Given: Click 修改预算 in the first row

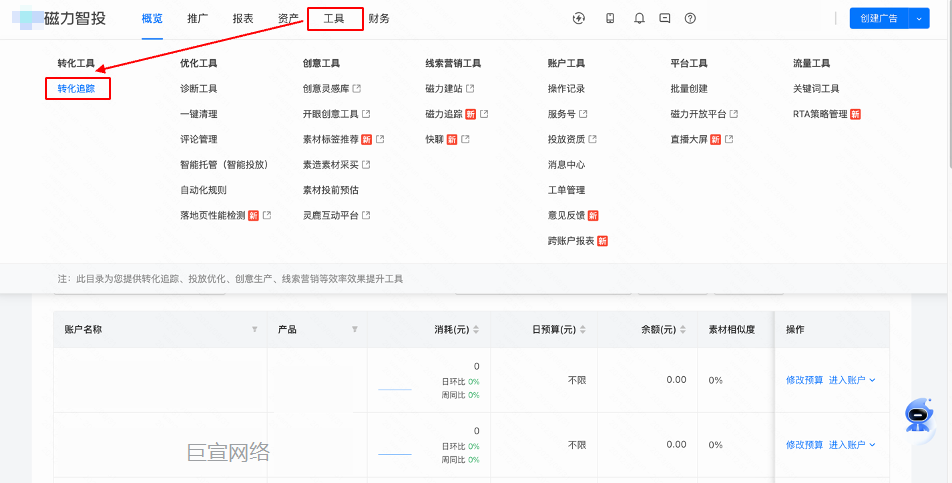Looking at the screenshot, I should coord(804,380).
